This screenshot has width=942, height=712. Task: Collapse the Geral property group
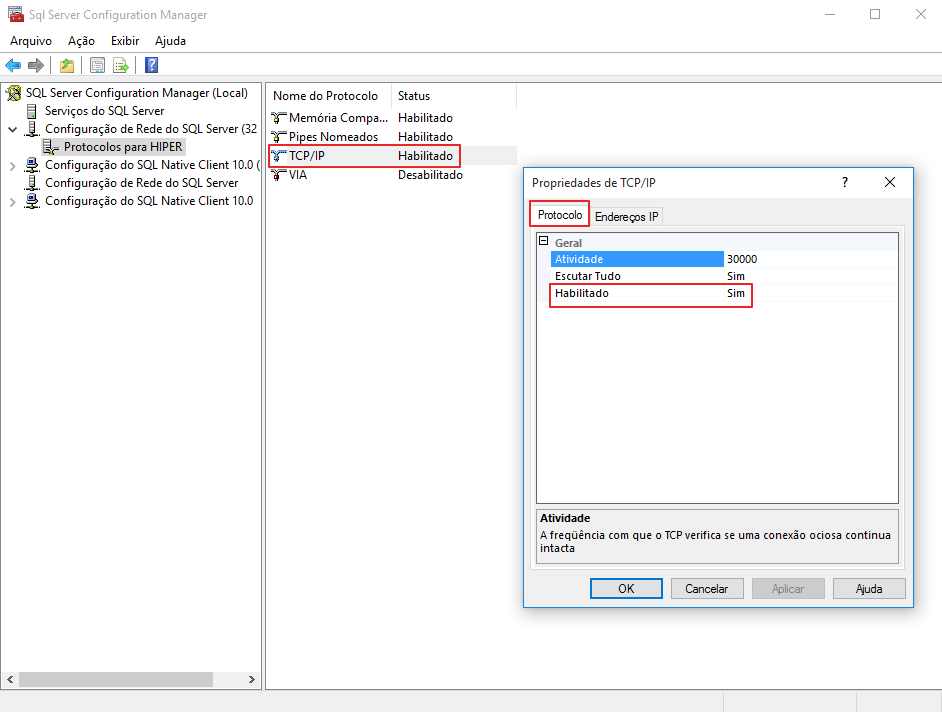point(544,242)
